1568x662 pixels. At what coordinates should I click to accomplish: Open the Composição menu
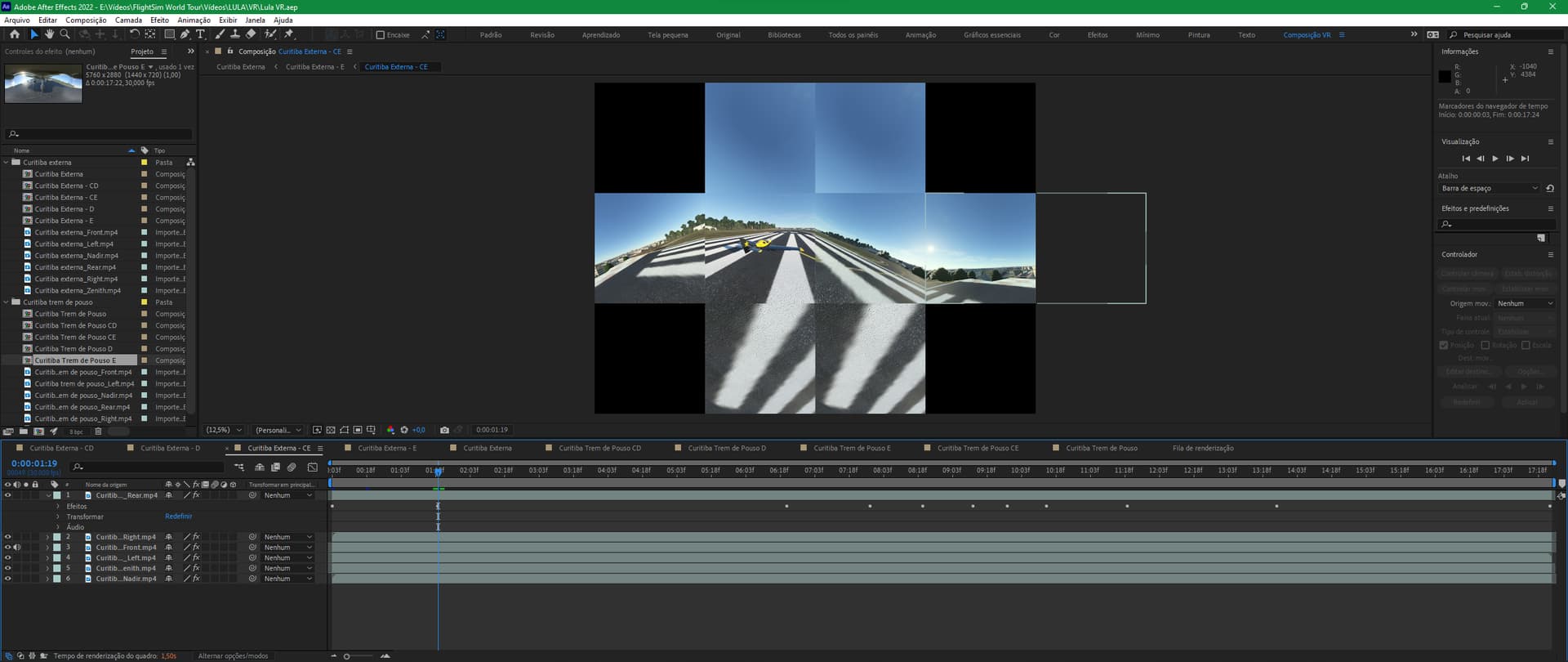86,20
